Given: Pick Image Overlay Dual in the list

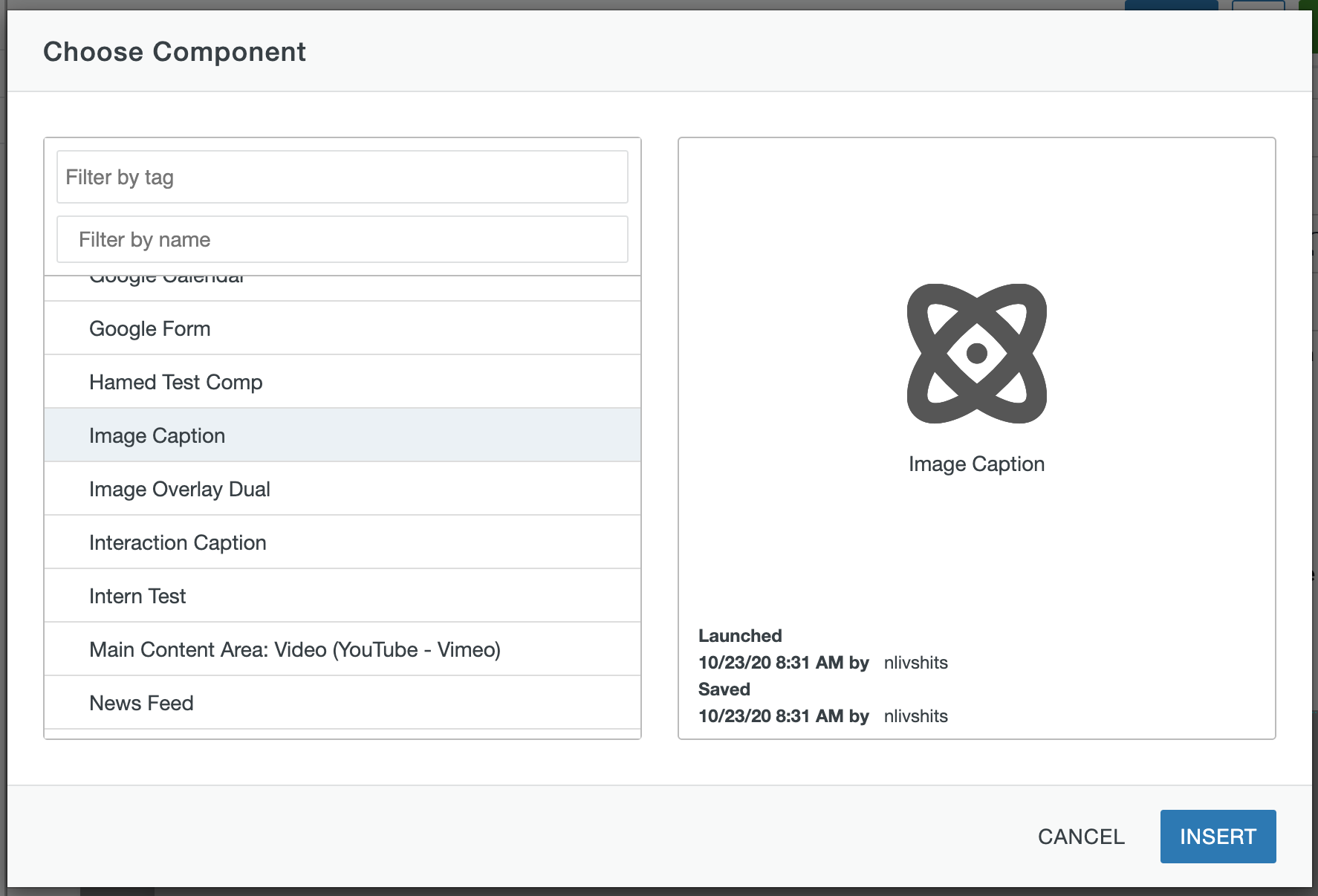Looking at the screenshot, I should pyautogui.click(x=343, y=489).
